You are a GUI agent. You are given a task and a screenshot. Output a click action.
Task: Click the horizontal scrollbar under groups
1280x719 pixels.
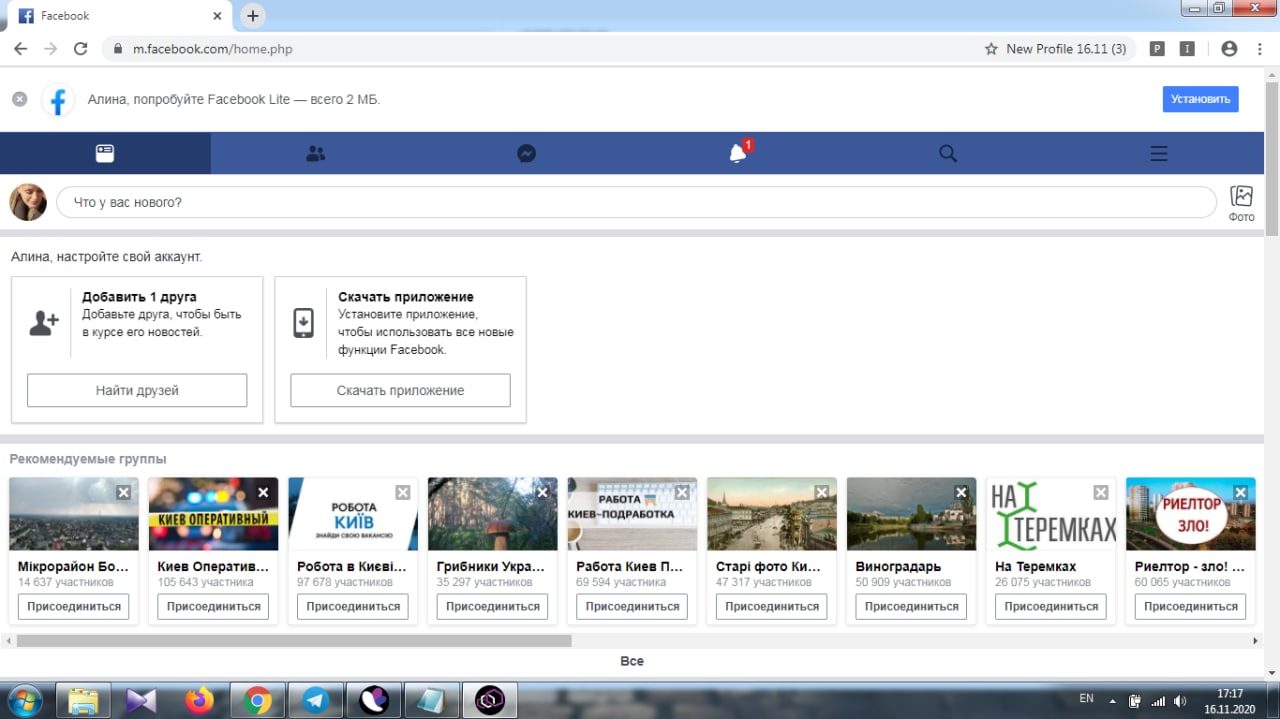(x=294, y=640)
